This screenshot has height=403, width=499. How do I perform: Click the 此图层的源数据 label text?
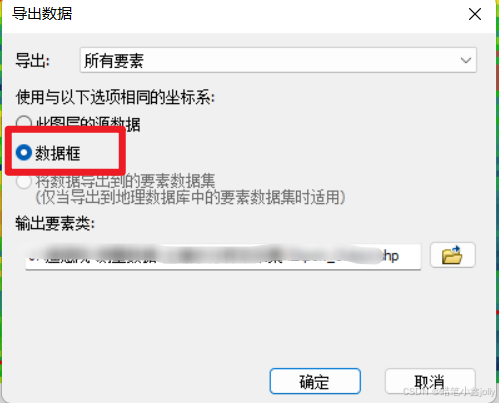pyautogui.click(x=88, y=123)
